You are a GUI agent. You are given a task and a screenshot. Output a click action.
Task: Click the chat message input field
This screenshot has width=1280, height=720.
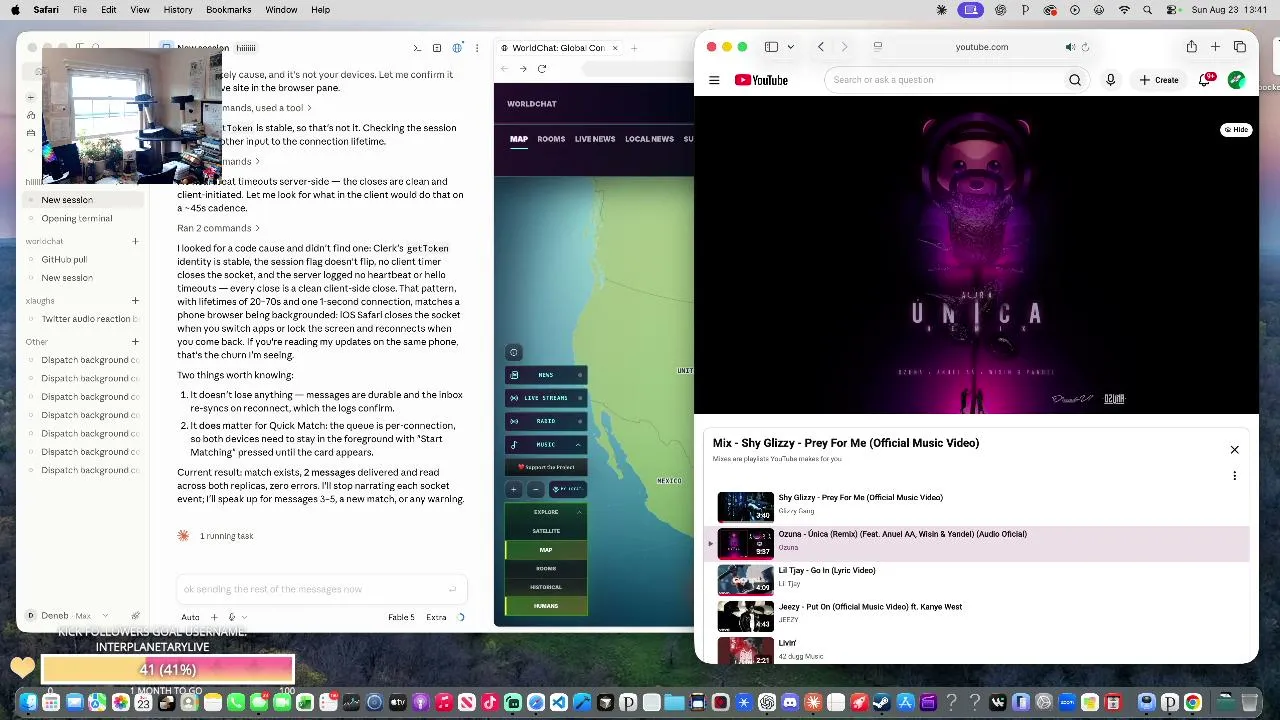[x=322, y=589]
